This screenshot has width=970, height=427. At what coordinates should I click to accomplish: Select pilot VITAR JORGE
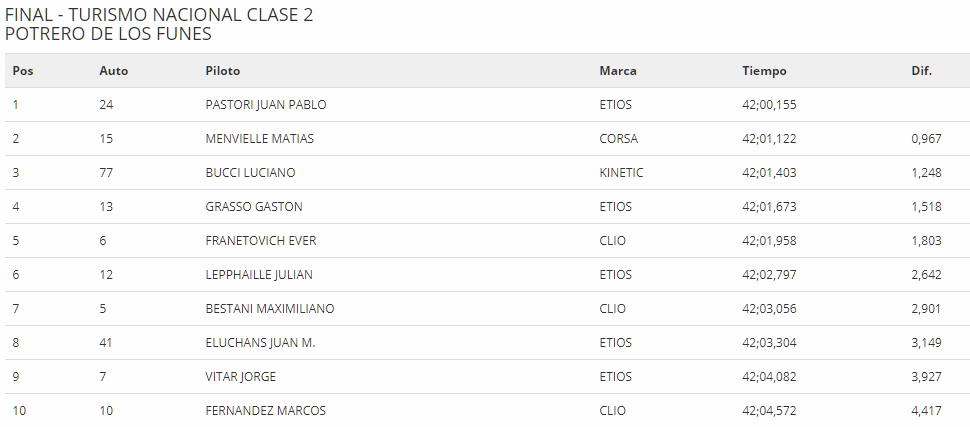(241, 377)
